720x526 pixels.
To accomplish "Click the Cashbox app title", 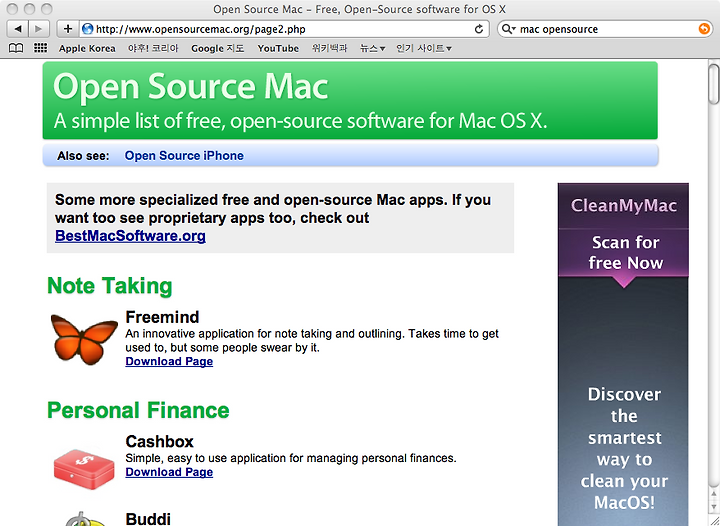I will tap(159, 441).
